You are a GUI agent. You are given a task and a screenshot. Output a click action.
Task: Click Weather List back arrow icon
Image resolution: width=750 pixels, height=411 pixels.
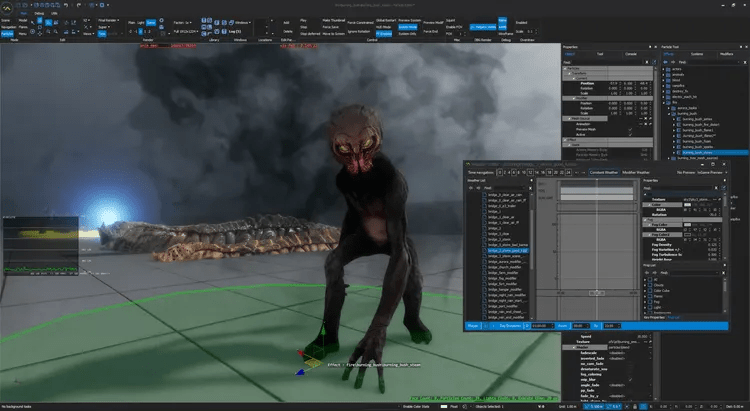tap(471, 188)
